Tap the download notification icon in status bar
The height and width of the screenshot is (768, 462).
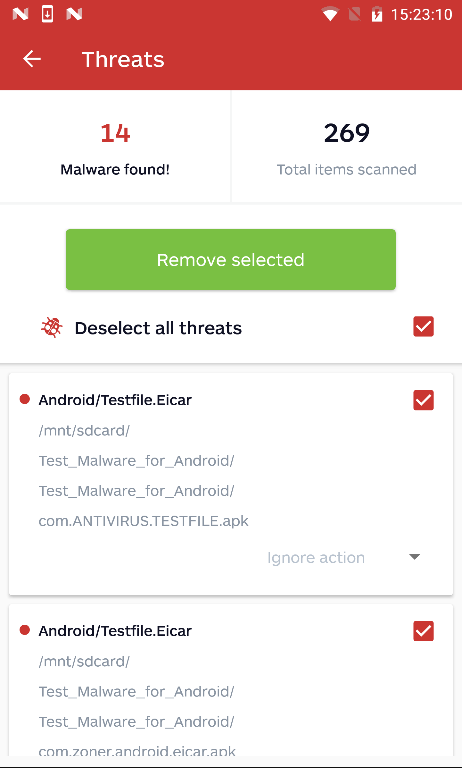47,14
